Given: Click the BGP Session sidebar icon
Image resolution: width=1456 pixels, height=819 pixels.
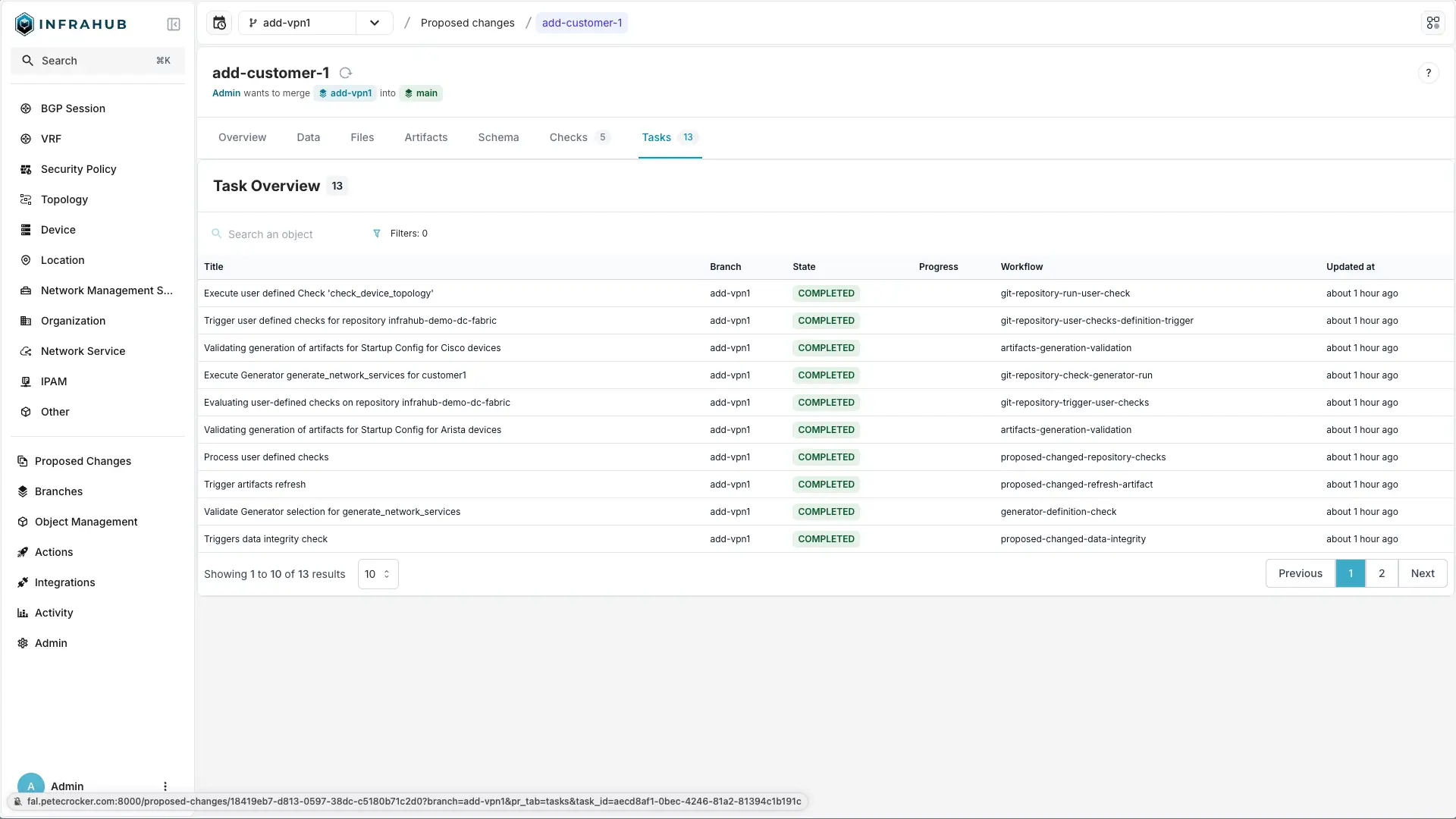Looking at the screenshot, I should (x=26, y=108).
